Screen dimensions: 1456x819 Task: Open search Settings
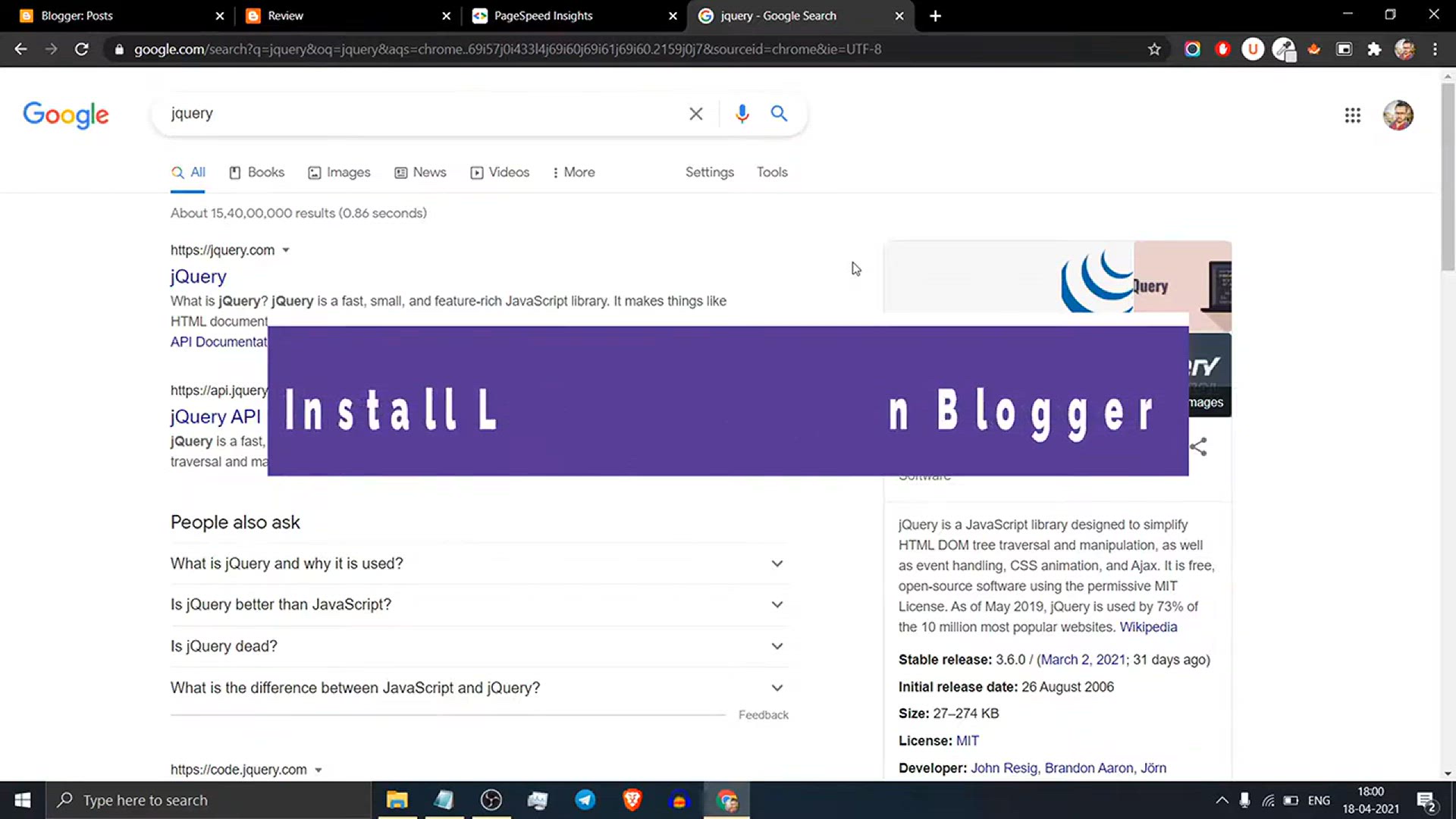[x=710, y=172]
